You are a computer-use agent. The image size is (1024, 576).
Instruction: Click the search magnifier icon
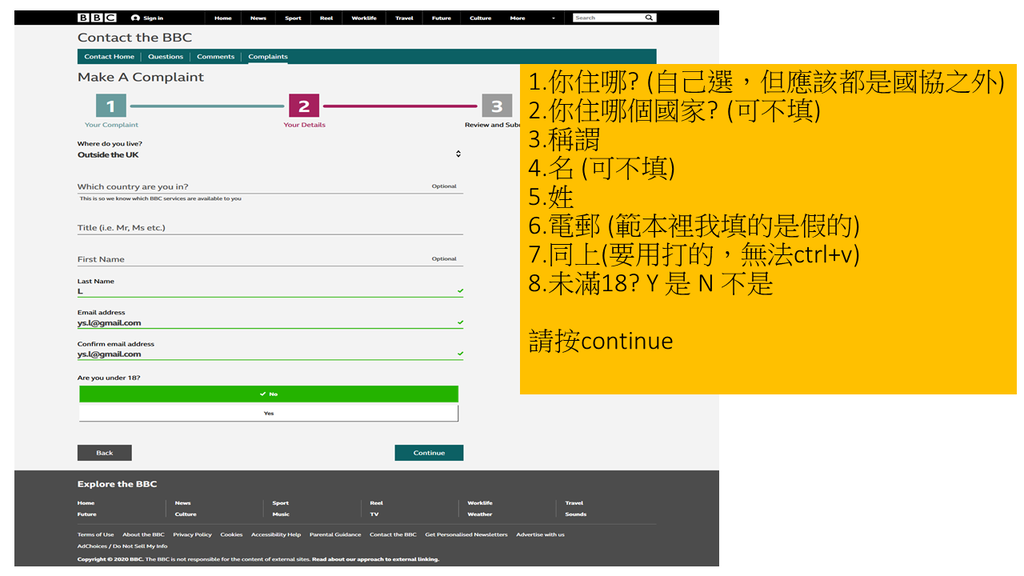[x=649, y=18]
